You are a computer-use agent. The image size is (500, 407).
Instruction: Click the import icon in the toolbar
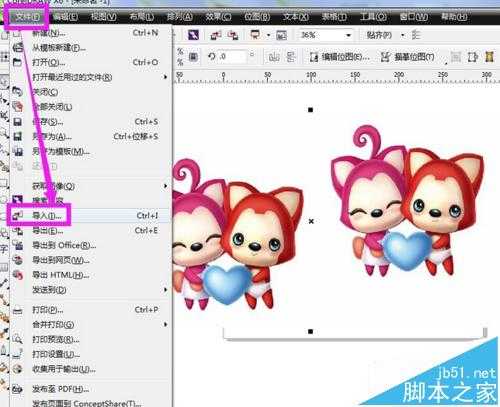point(216,35)
